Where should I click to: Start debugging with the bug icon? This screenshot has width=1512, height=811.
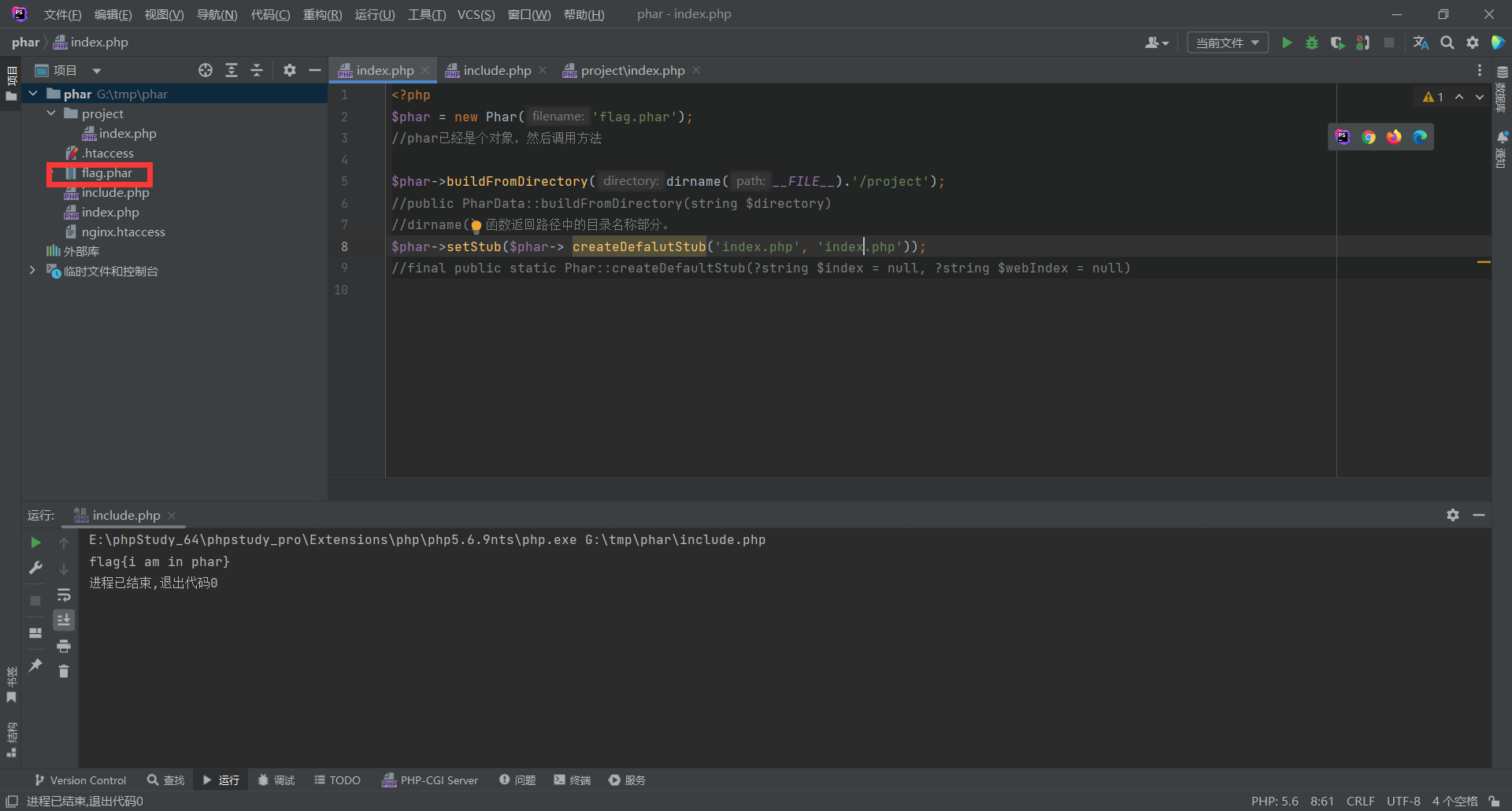pyautogui.click(x=1312, y=43)
